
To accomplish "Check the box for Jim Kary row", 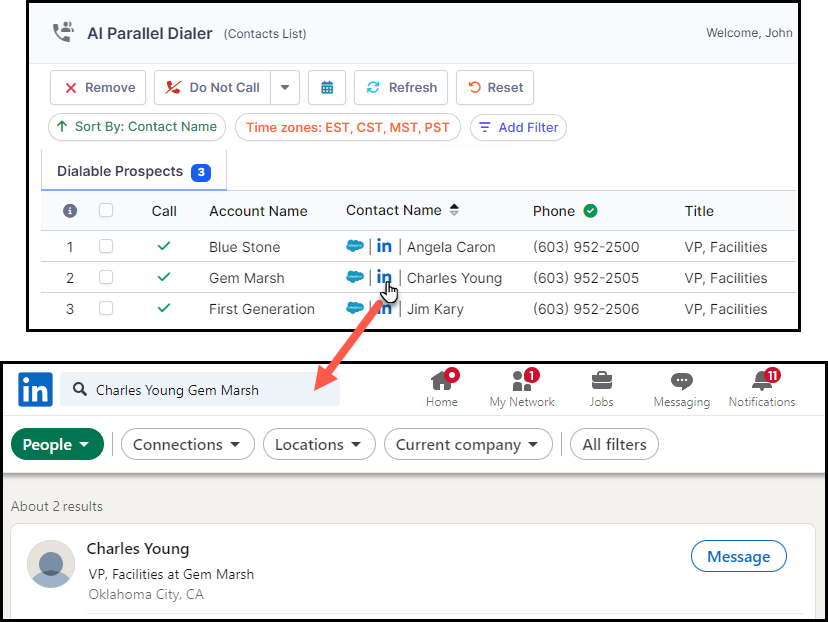I will coord(106,308).
